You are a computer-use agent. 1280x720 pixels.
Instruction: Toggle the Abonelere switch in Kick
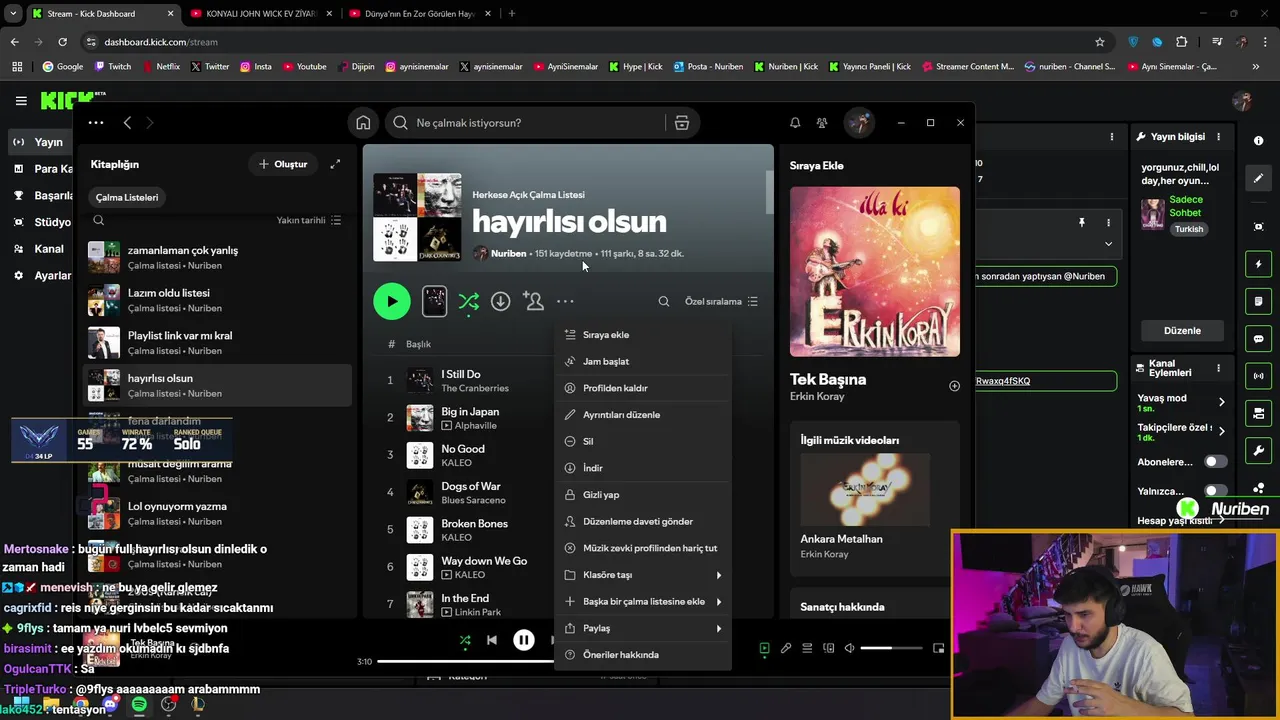click(1215, 462)
